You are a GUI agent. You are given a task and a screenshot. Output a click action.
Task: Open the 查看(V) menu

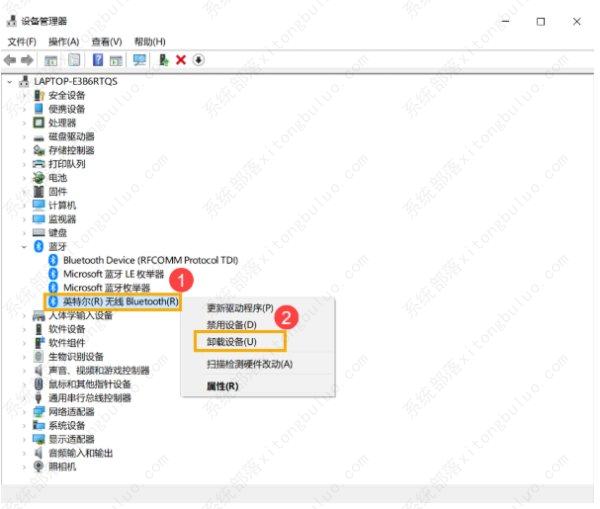pos(107,41)
